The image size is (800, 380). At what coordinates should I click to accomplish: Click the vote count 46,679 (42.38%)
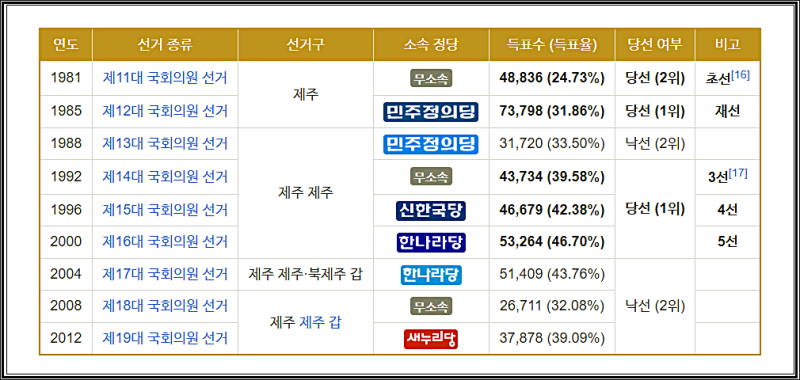pos(552,210)
